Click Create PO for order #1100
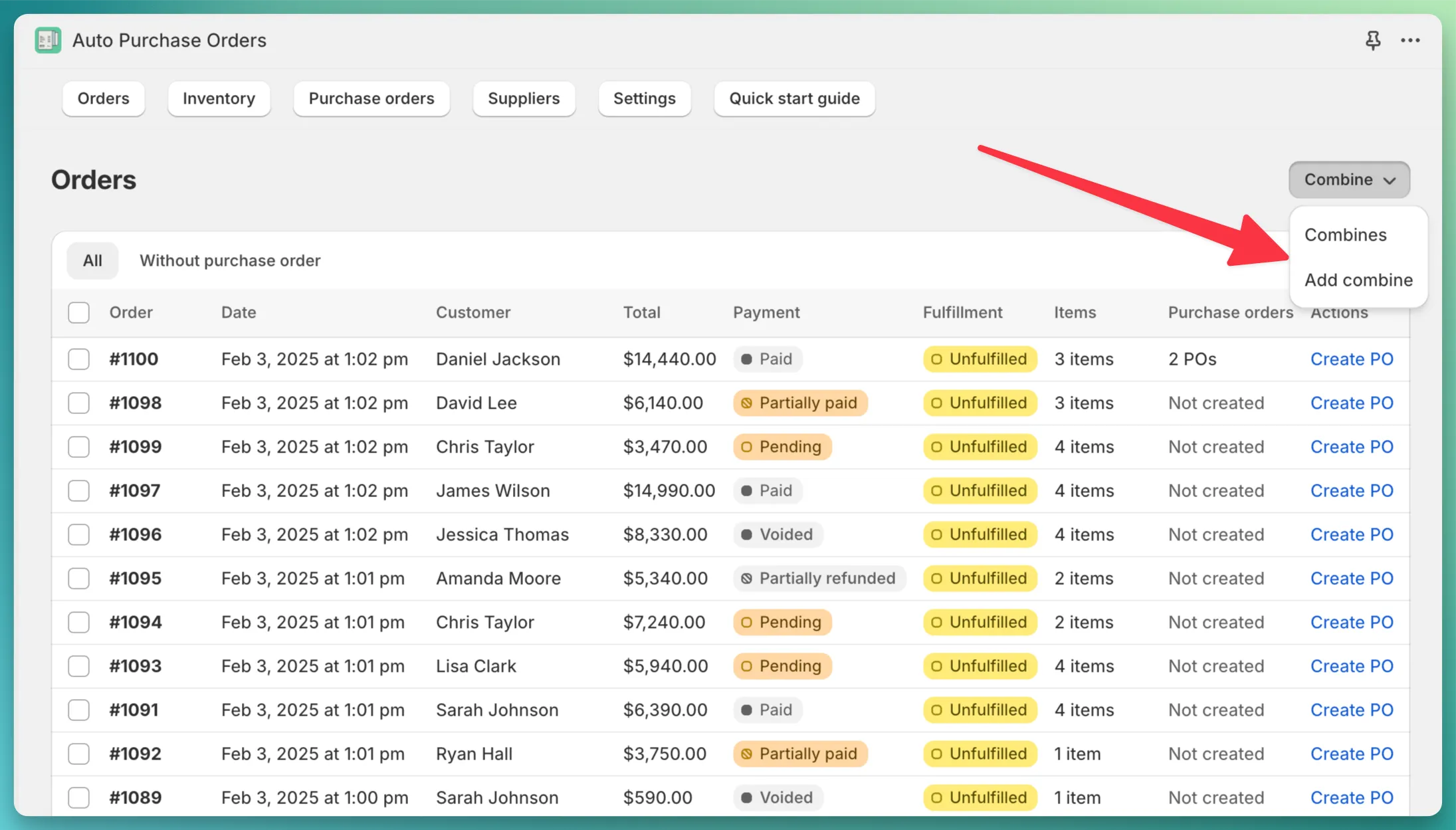1456x830 pixels. [x=1352, y=359]
